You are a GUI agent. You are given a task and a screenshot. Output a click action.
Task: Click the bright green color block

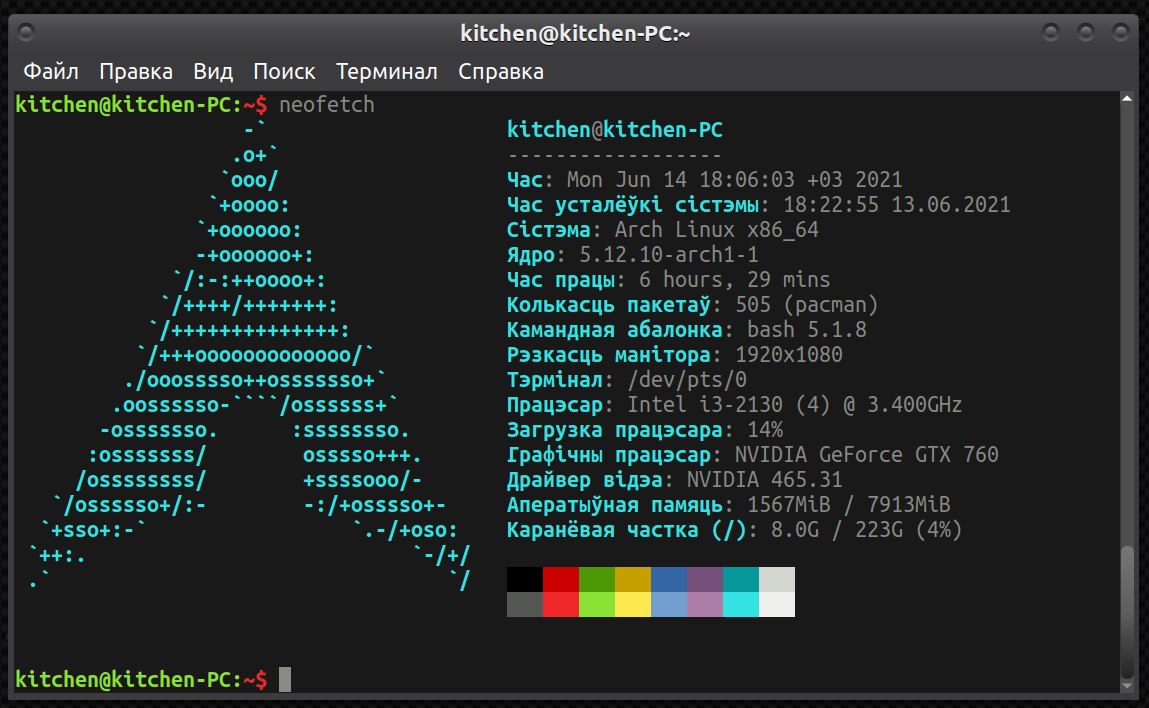tap(596, 605)
